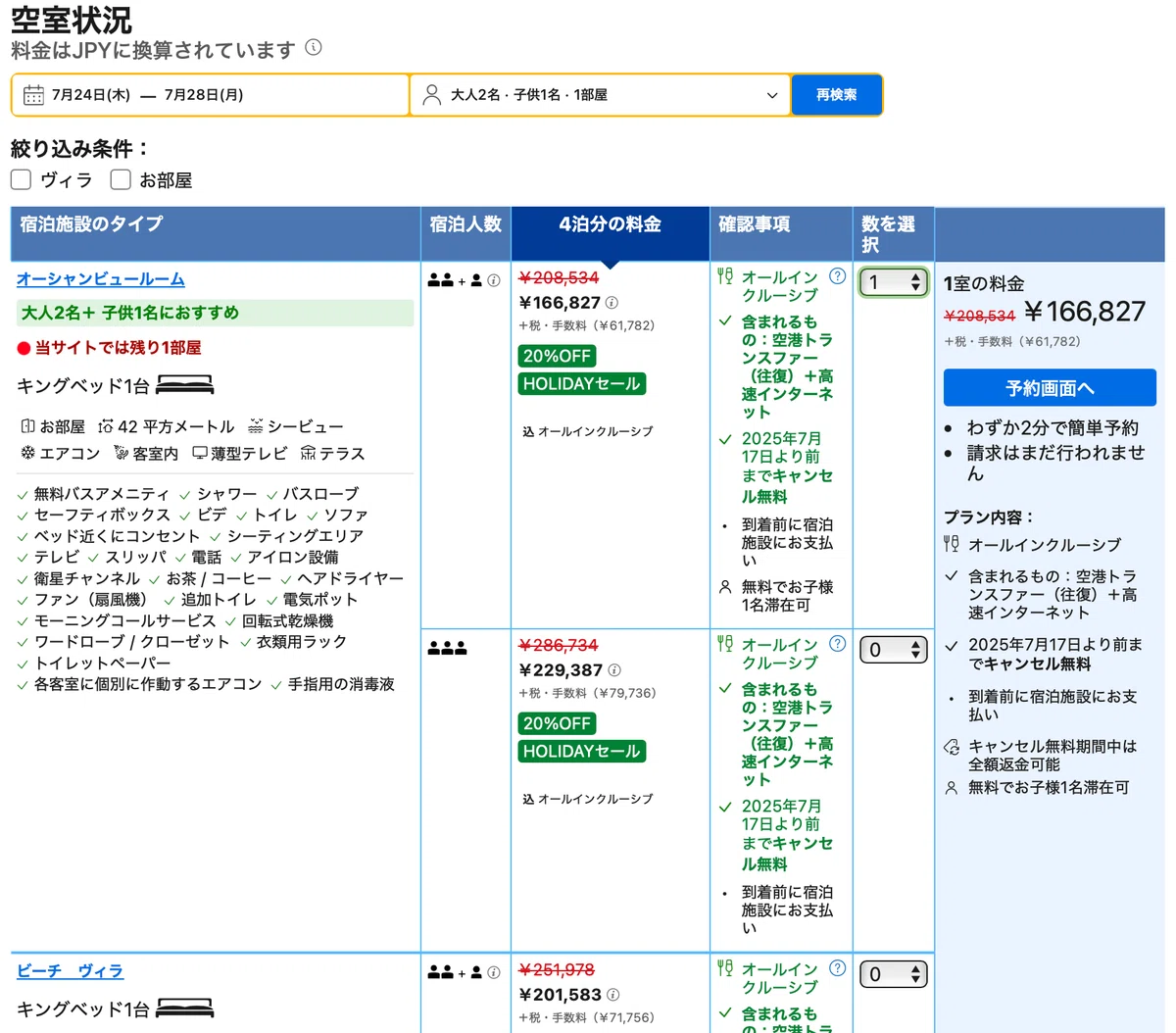Open the guests and rooms dropdown
The height and width of the screenshot is (1033, 1176).
click(600, 95)
